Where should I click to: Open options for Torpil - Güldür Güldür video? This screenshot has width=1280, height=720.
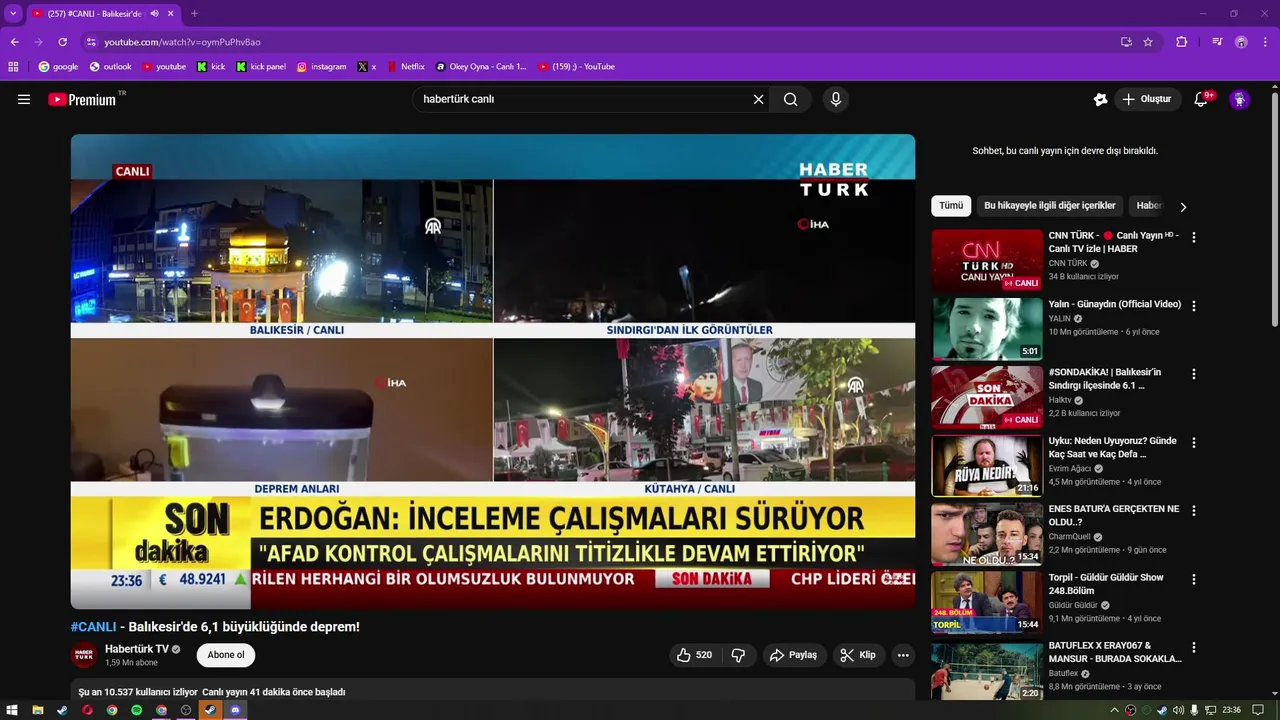tap(1193, 579)
